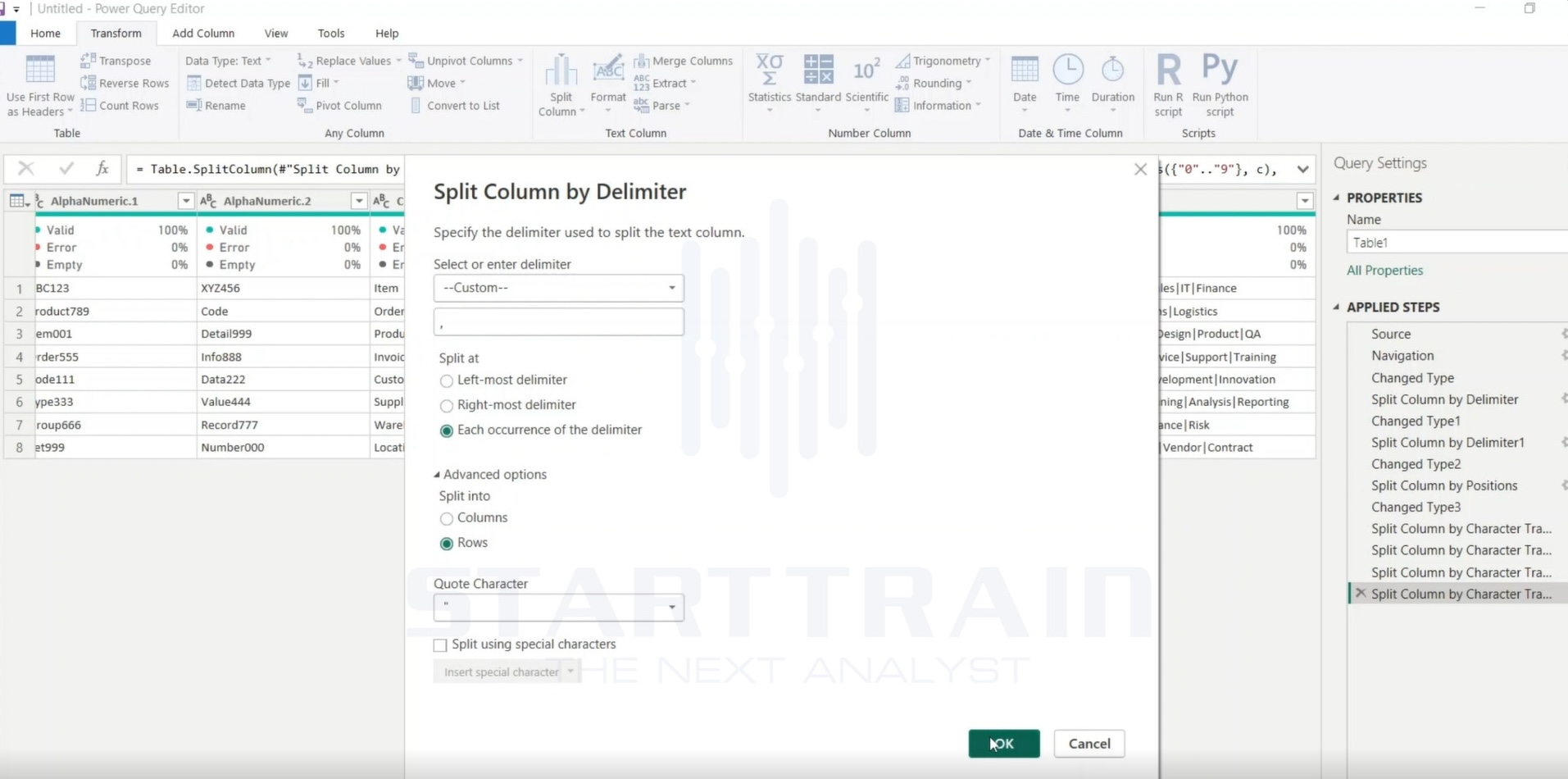This screenshot has height=779, width=1568.
Task: Open AlphaNumeric.2 column filter dropdown
Action: click(x=359, y=201)
